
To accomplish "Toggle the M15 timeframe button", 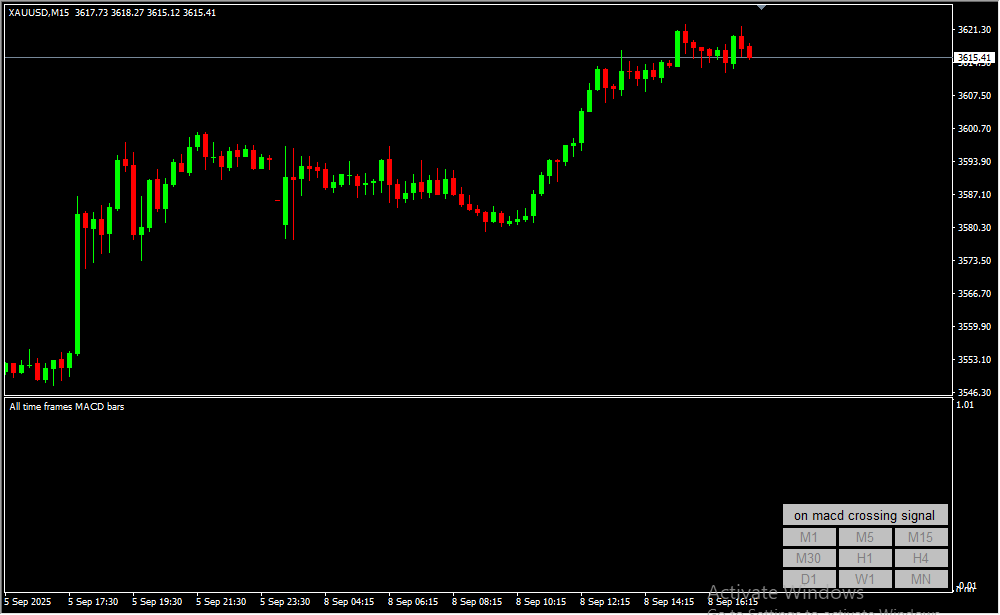I will [x=921, y=537].
